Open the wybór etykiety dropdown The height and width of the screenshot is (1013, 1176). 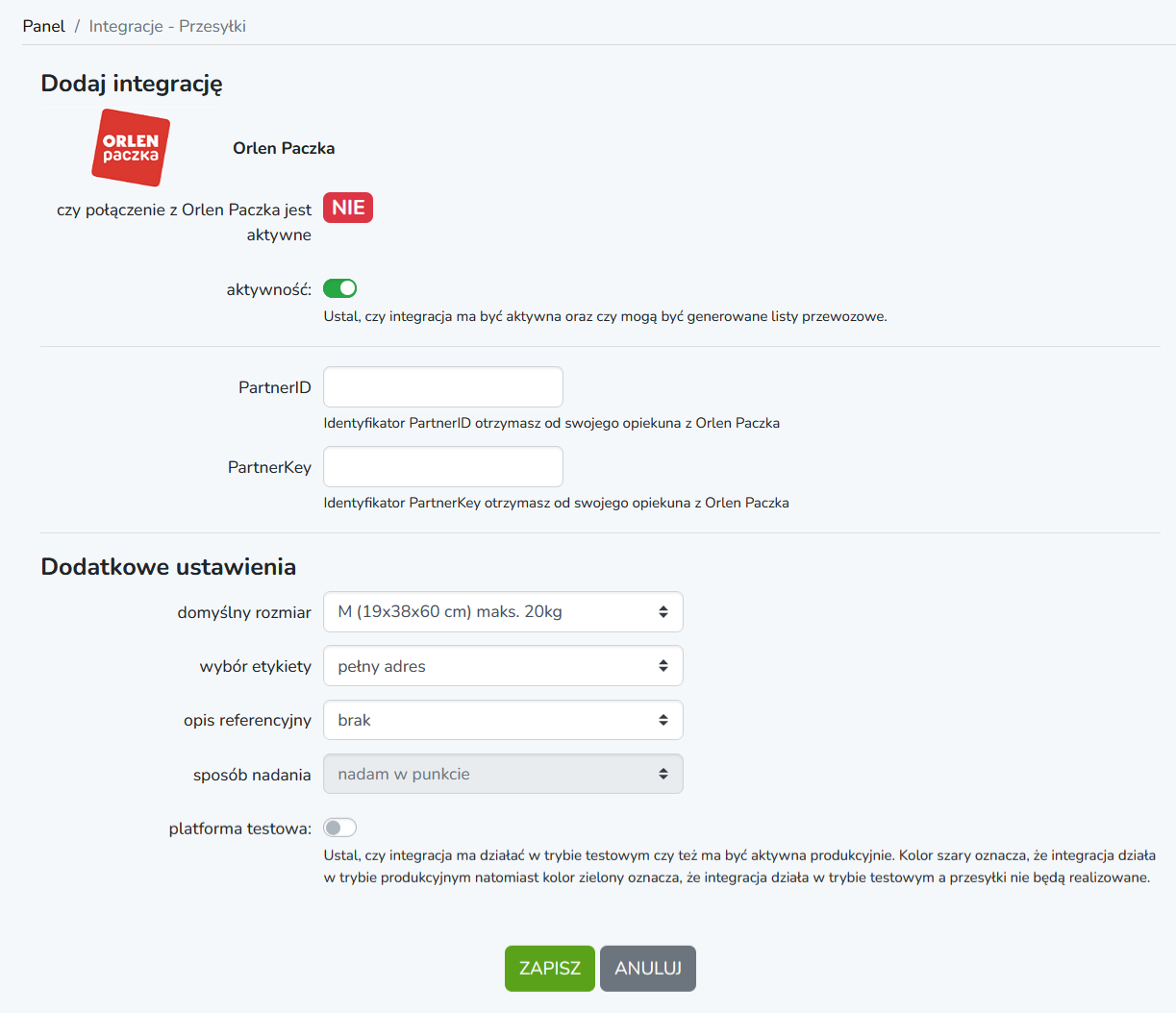[502, 666]
